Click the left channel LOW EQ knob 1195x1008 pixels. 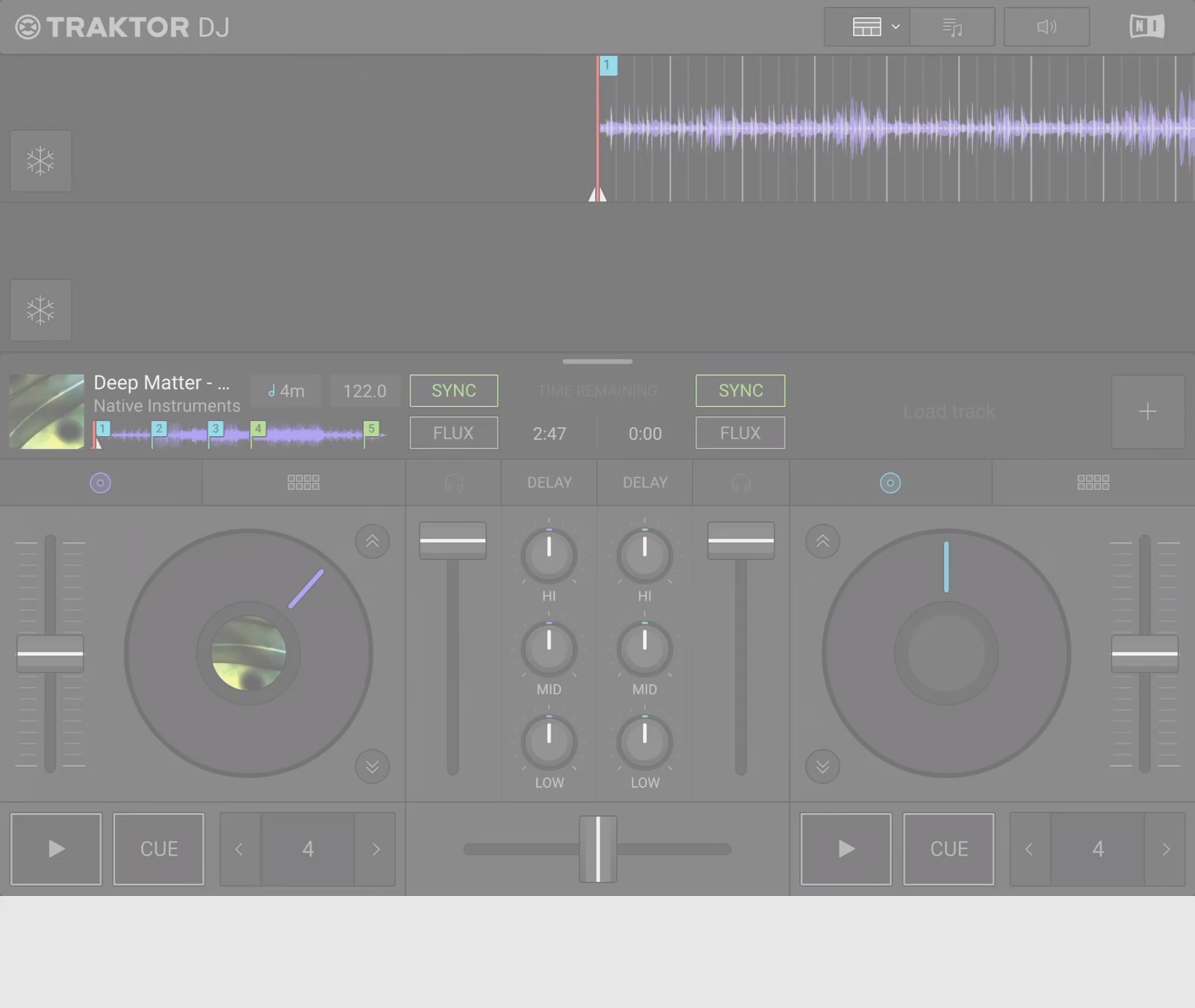pyautogui.click(x=549, y=742)
